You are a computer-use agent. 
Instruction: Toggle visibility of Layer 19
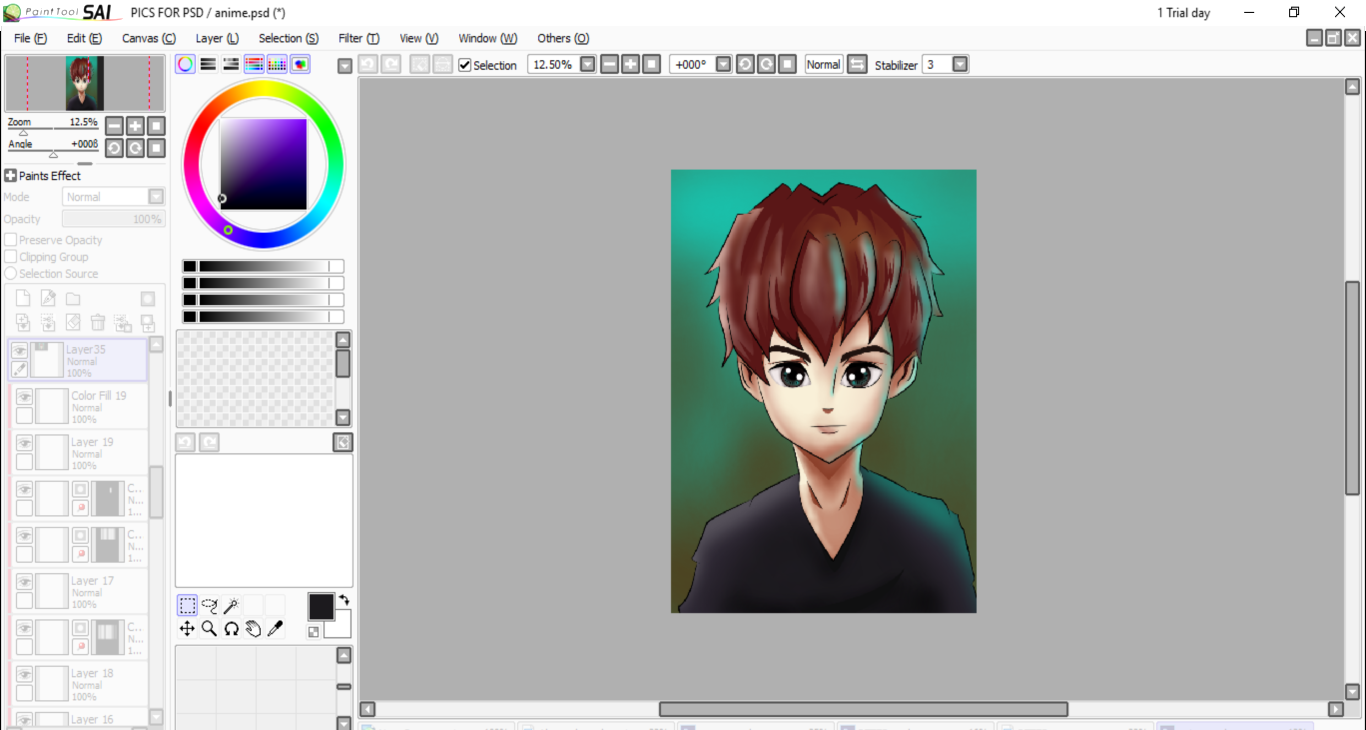coord(24,443)
